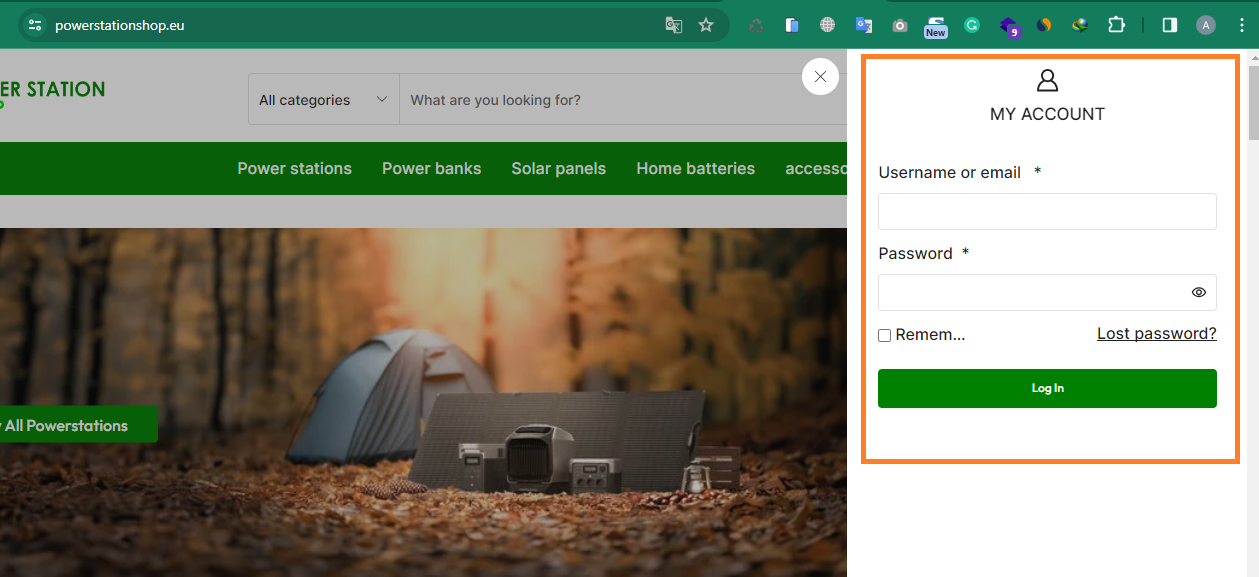Open the blue documents extension icon

792,25
